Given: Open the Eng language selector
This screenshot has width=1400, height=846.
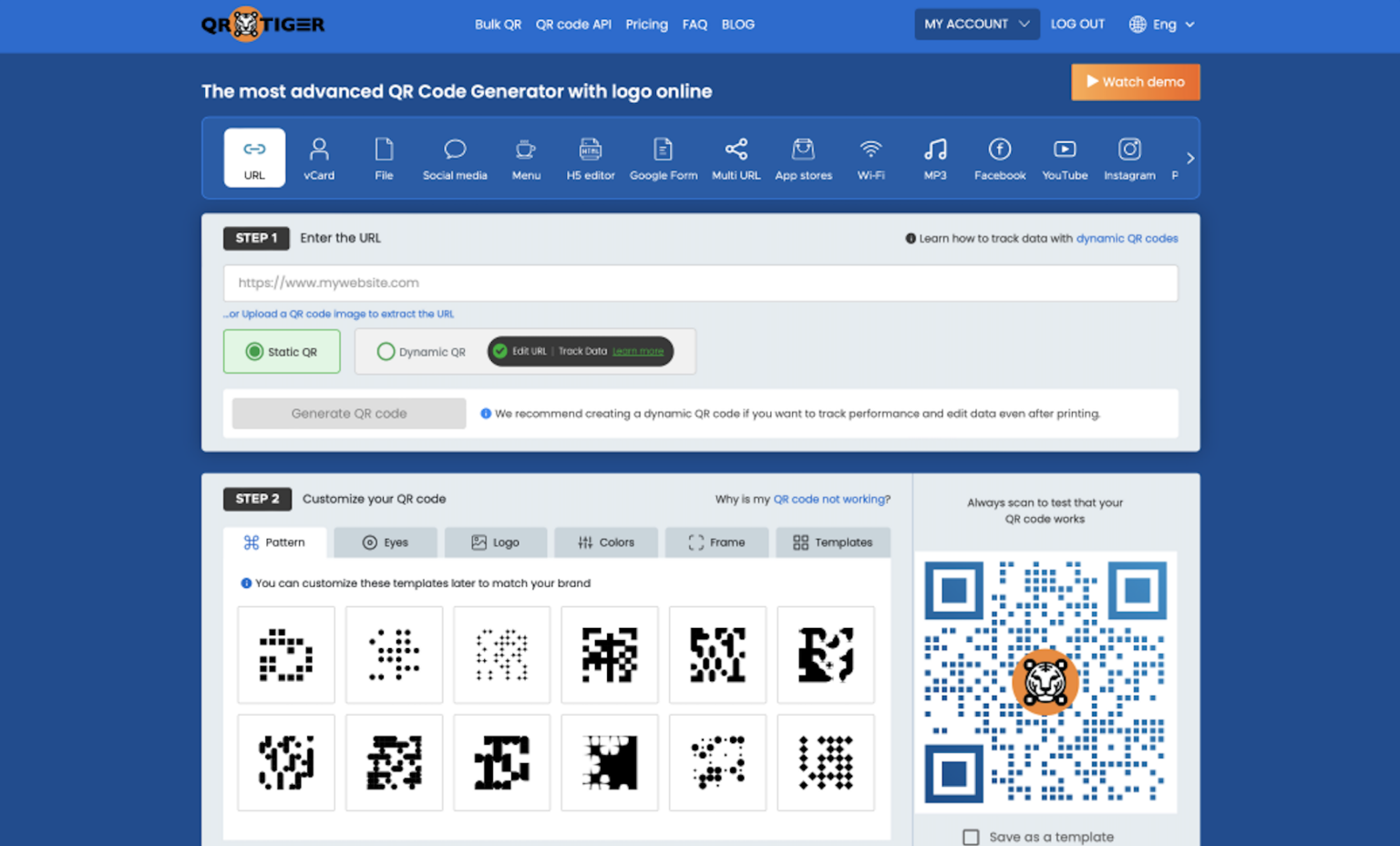Looking at the screenshot, I should [x=1161, y=25].
